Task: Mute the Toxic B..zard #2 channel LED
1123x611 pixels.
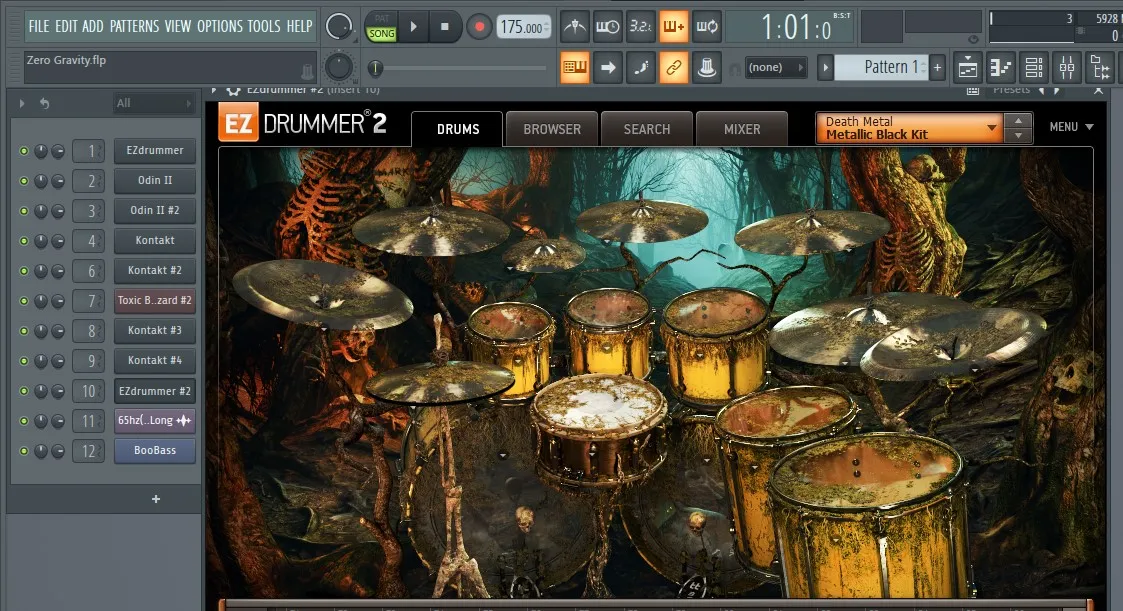Action: tap(24, 302)
